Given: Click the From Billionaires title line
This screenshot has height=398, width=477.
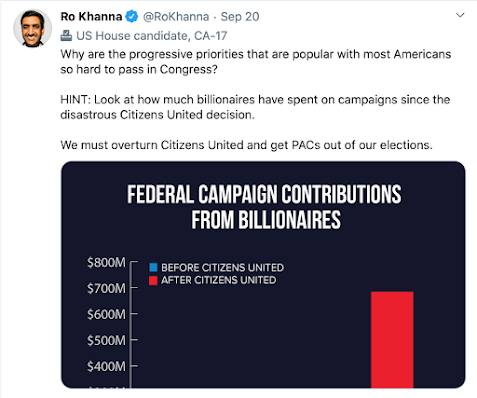Looking at the screenshot, I should (x=266, y=220).
